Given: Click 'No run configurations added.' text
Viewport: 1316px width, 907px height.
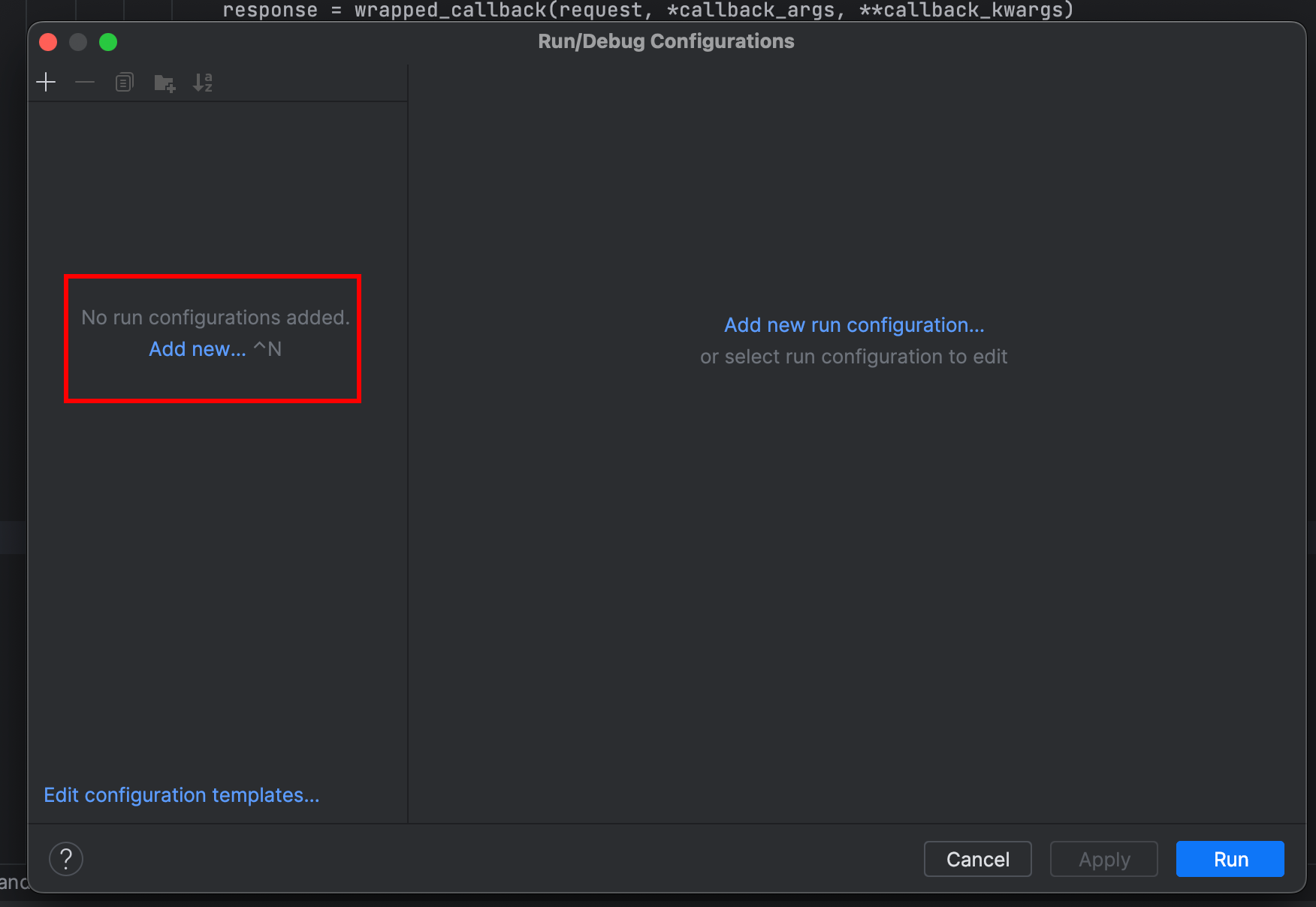Looking at the screenshot, I should tap(216, 318).
